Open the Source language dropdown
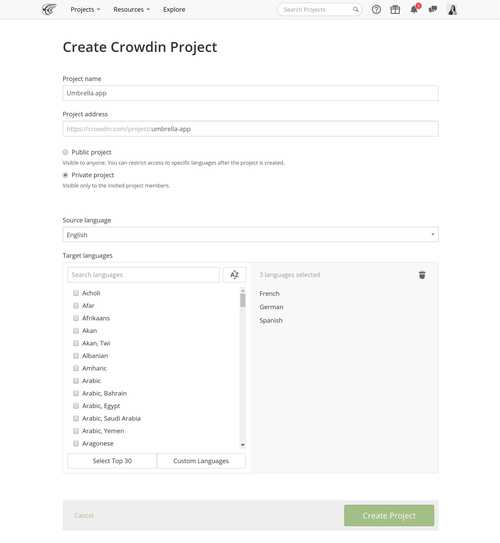500x543 pixels. (251, 234)
